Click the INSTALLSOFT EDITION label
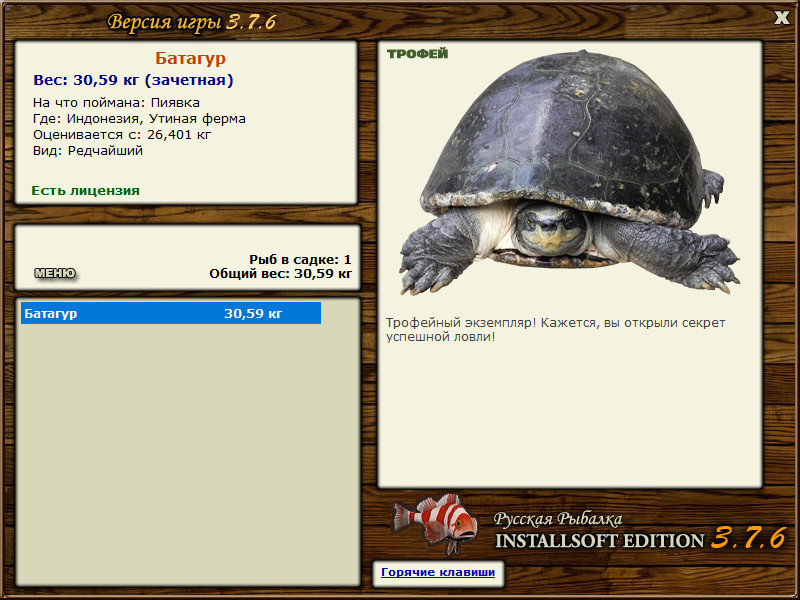This screenshot has width=800, height=600. pos(599,541)
